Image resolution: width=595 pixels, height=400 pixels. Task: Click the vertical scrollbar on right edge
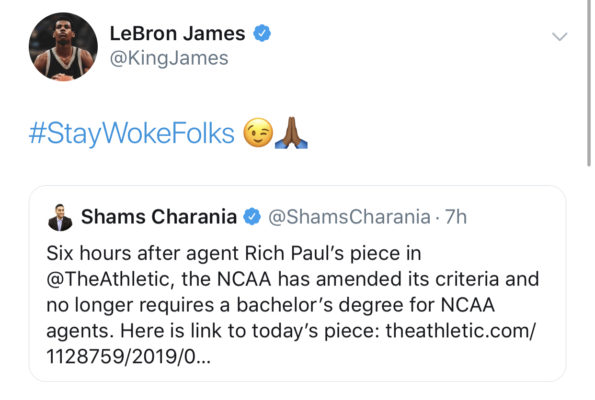[589, 83]
